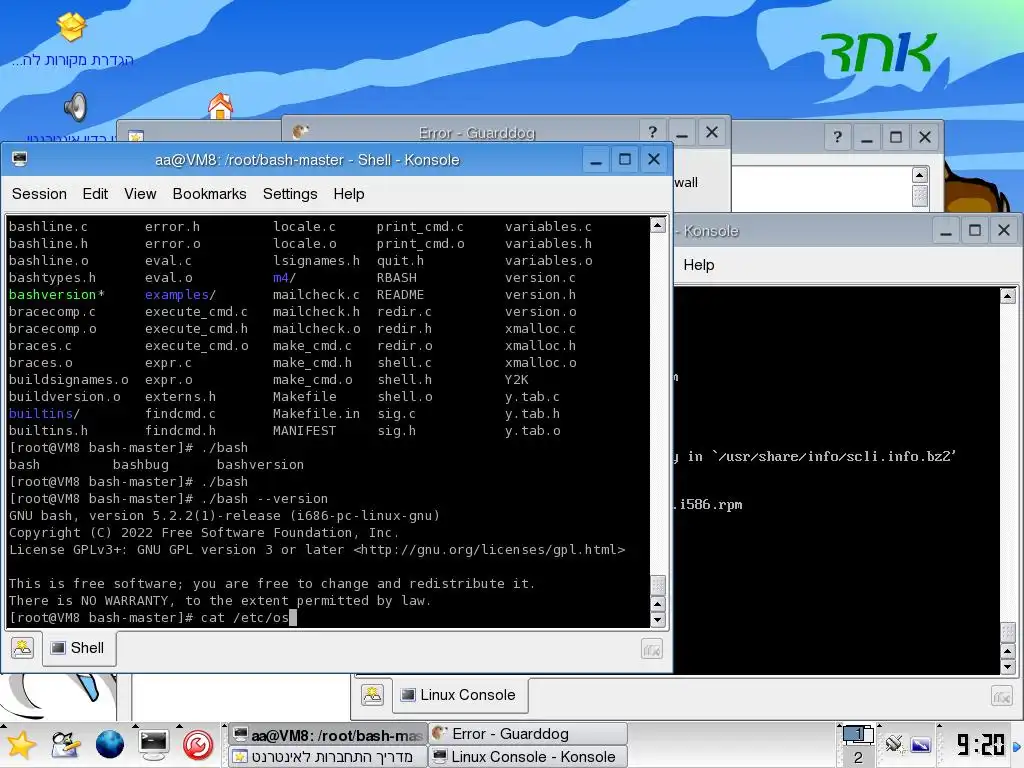Open the Home folder desktop icon
The image size is (1024, 768).
tap(220, 106)
